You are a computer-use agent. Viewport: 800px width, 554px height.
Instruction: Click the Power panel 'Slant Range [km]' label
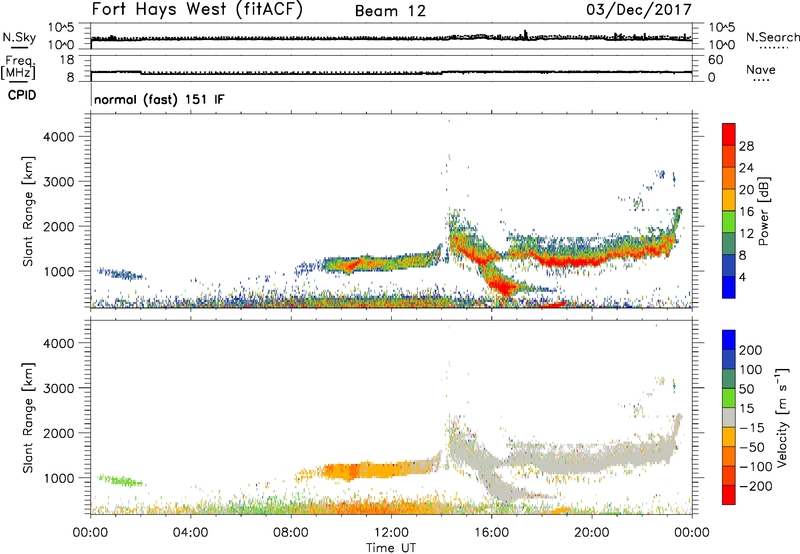pos(27,211)
